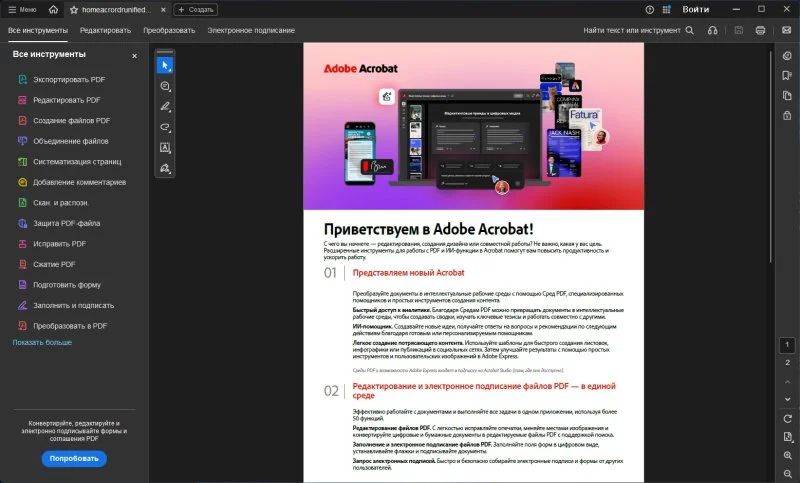
Task: Open the headphones read-aloud icon
Action: 712,31
